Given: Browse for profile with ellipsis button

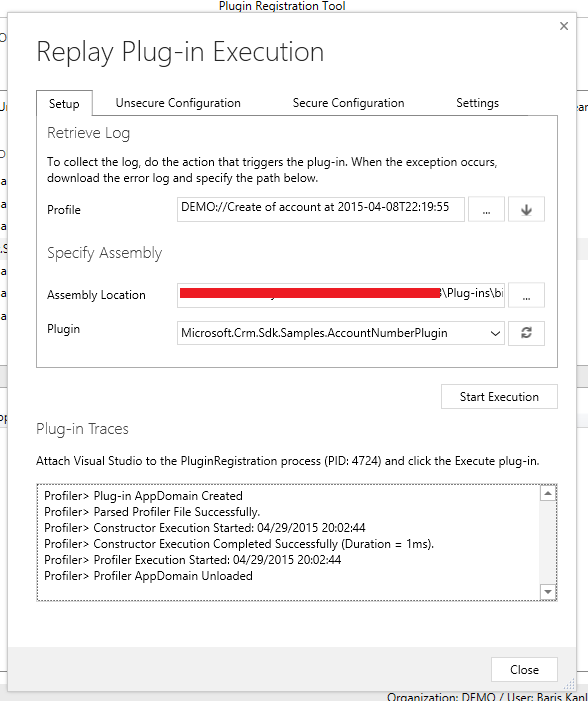Looking at the screenshot, I should [x=486, y=209].
